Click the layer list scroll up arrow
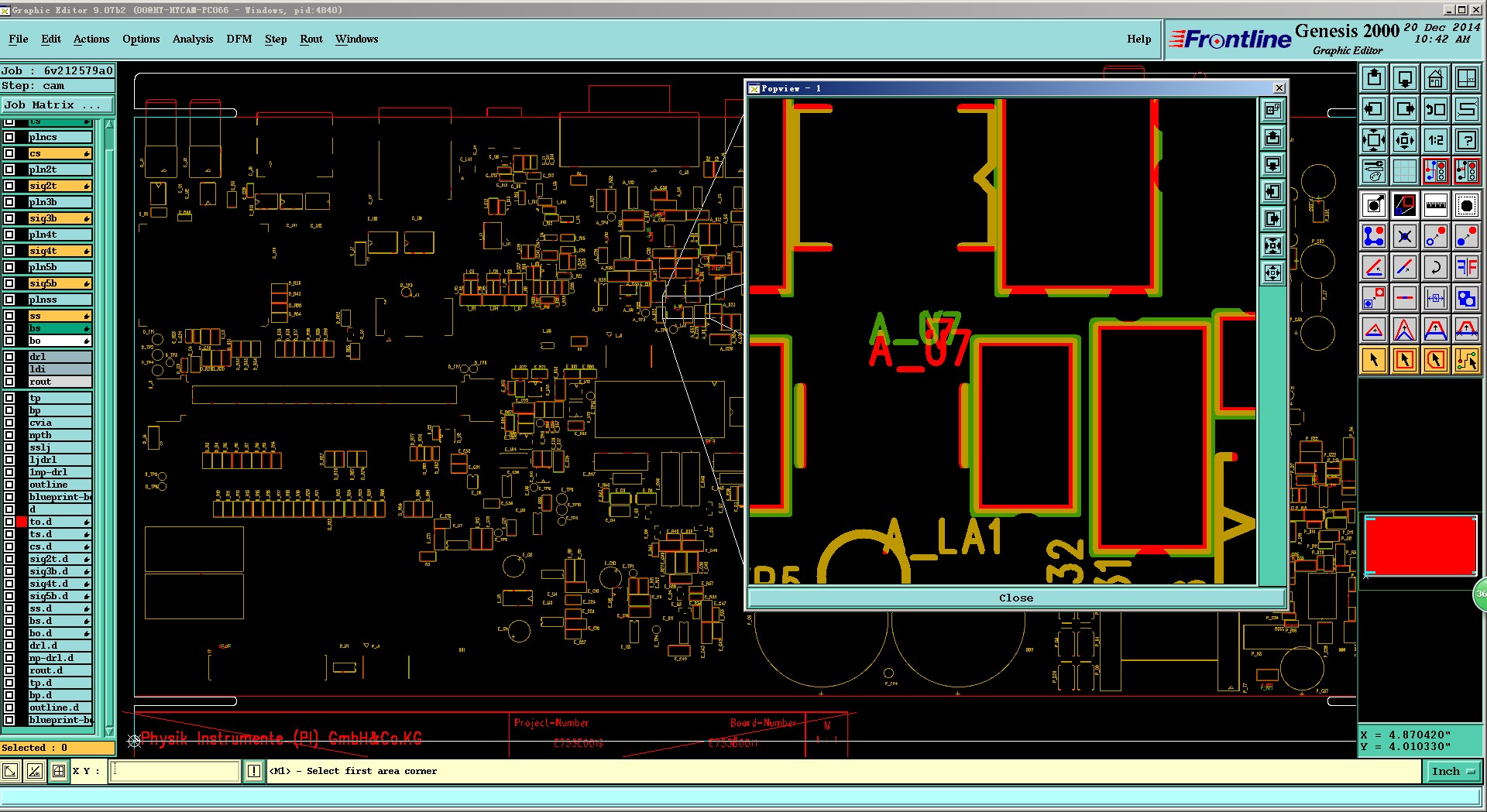Image resolution: width=1487 pixels, height=812 pixels. [x=109, y=124]
